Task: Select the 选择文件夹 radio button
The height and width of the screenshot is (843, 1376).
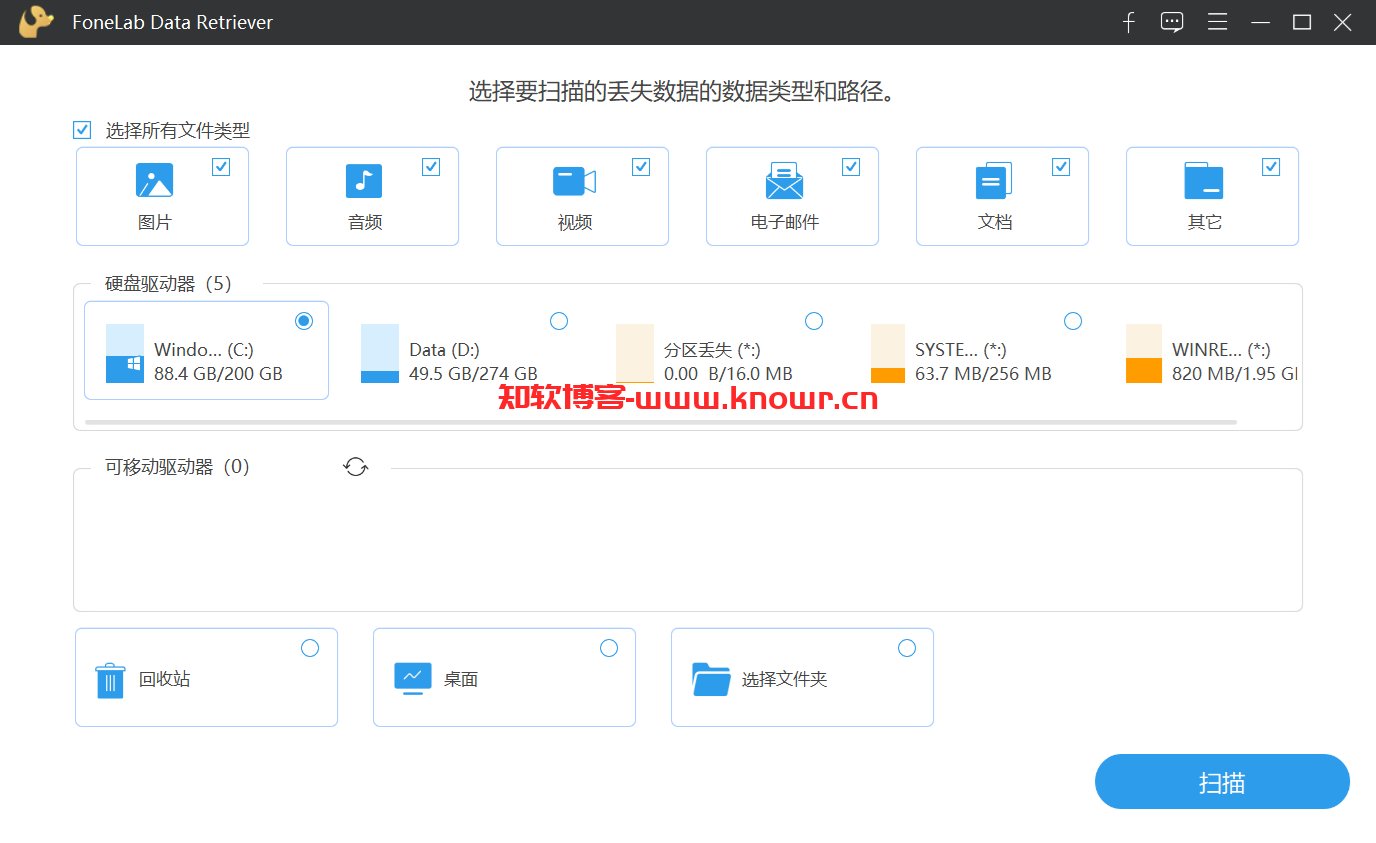Action: coord(907,648)
